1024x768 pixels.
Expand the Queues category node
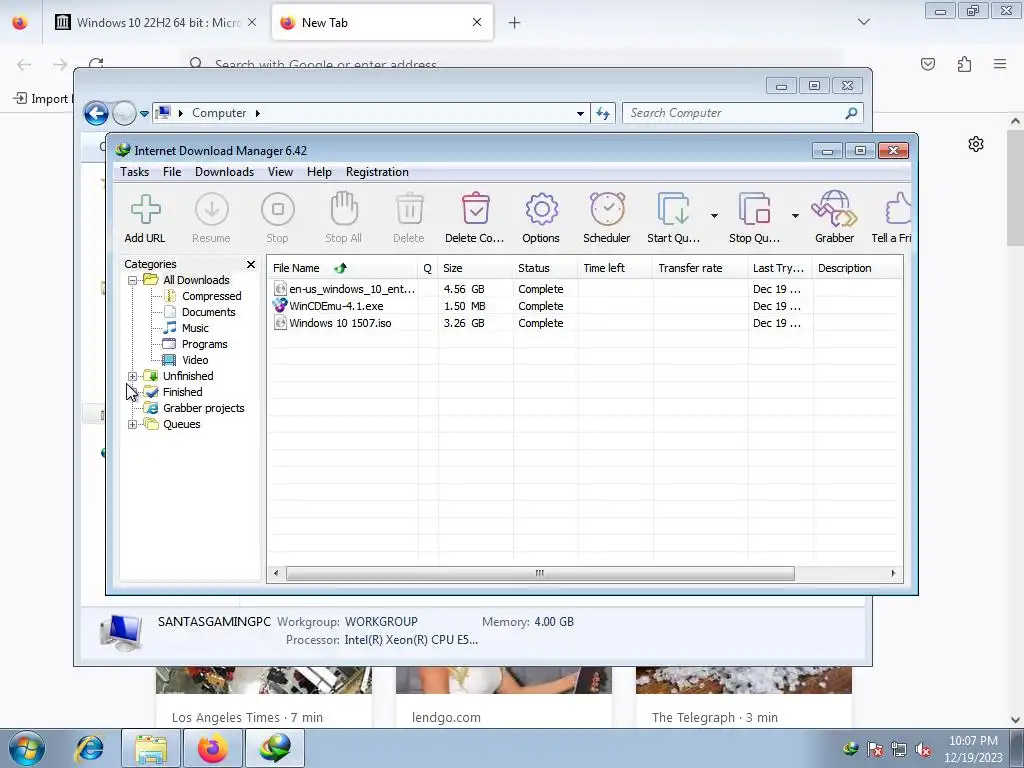[x=133, y=424]
